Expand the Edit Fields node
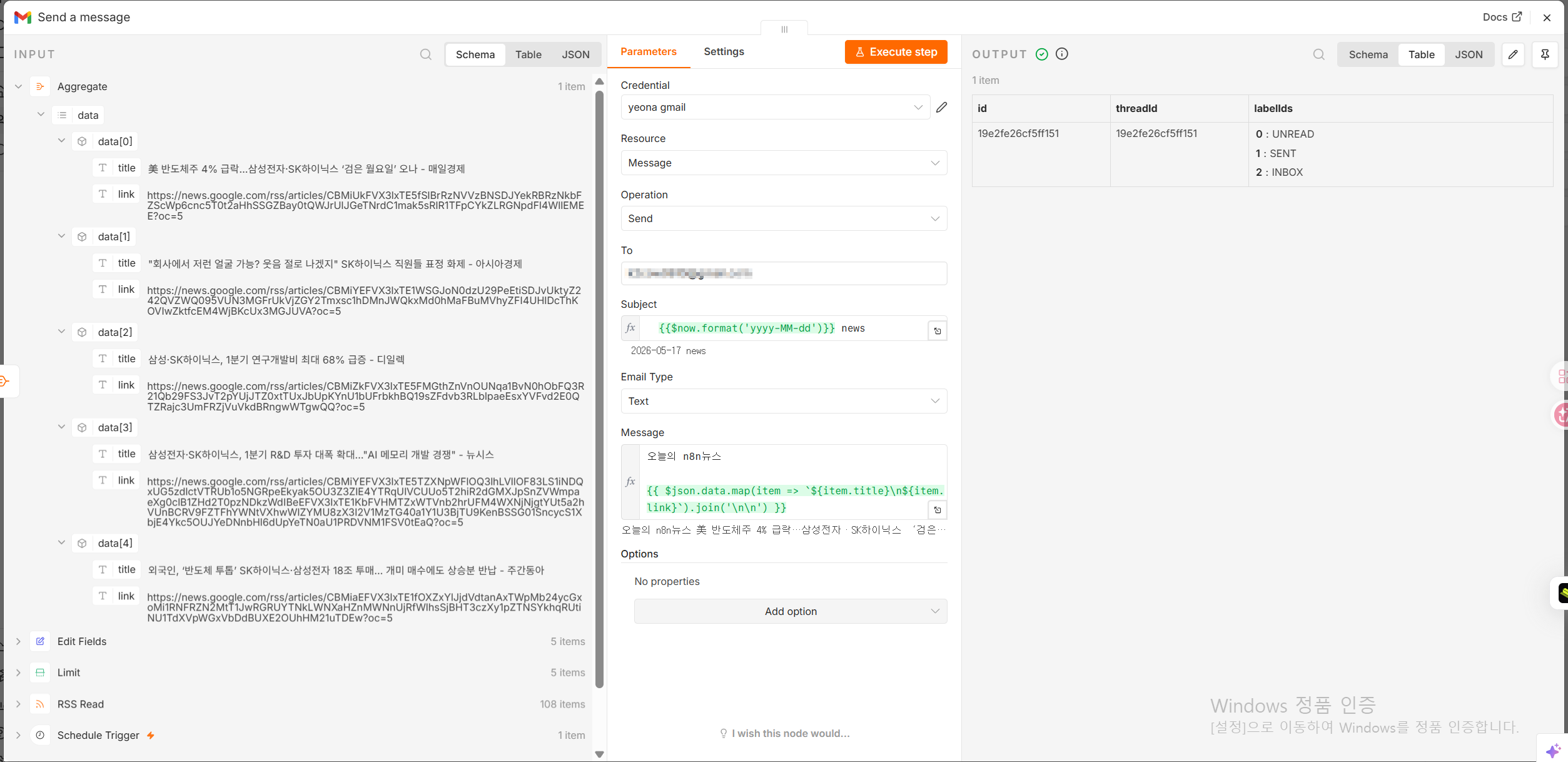 pyautogui.click(x=19, y=641)
